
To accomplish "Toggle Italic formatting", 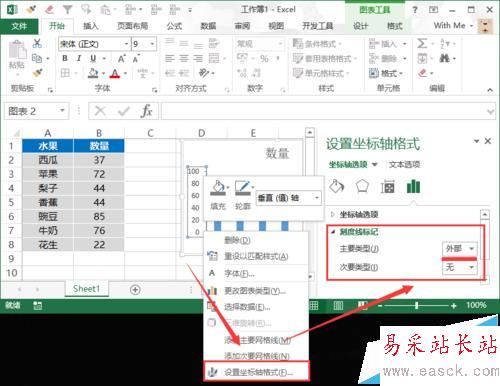I will pyautogui.click(x=79, y=58).
